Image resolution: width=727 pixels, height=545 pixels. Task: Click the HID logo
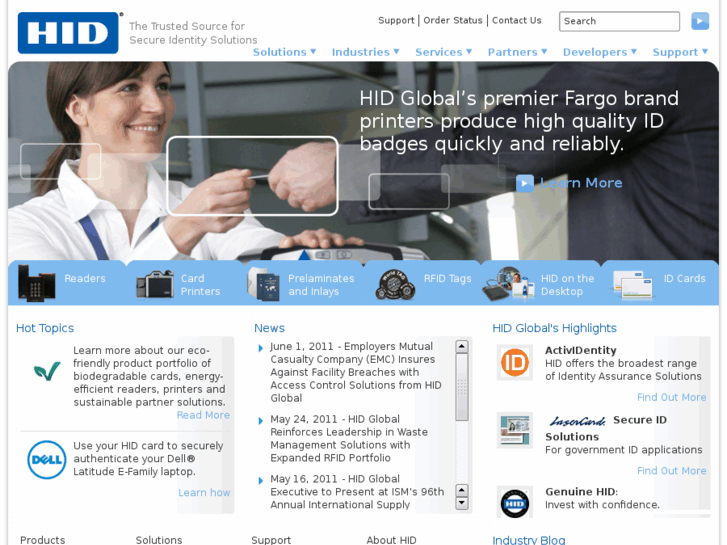coord(68,33)
